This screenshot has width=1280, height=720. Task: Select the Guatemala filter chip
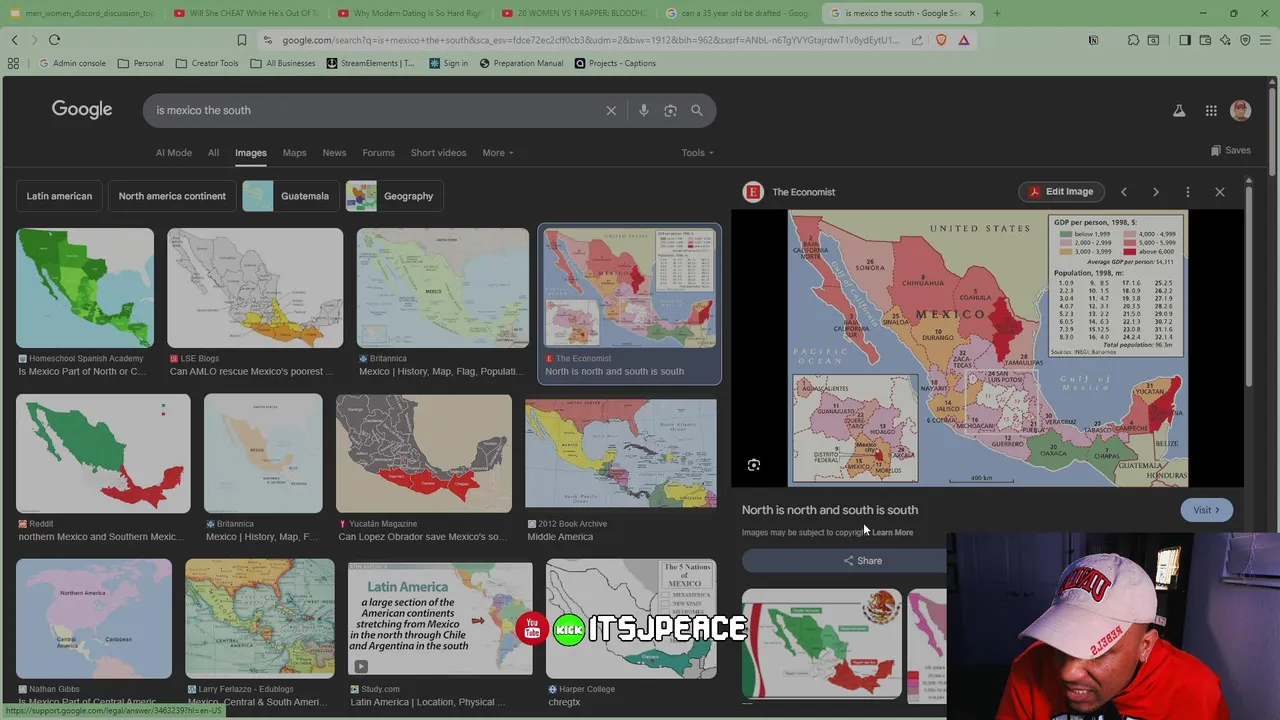click(x=290, y=196)
